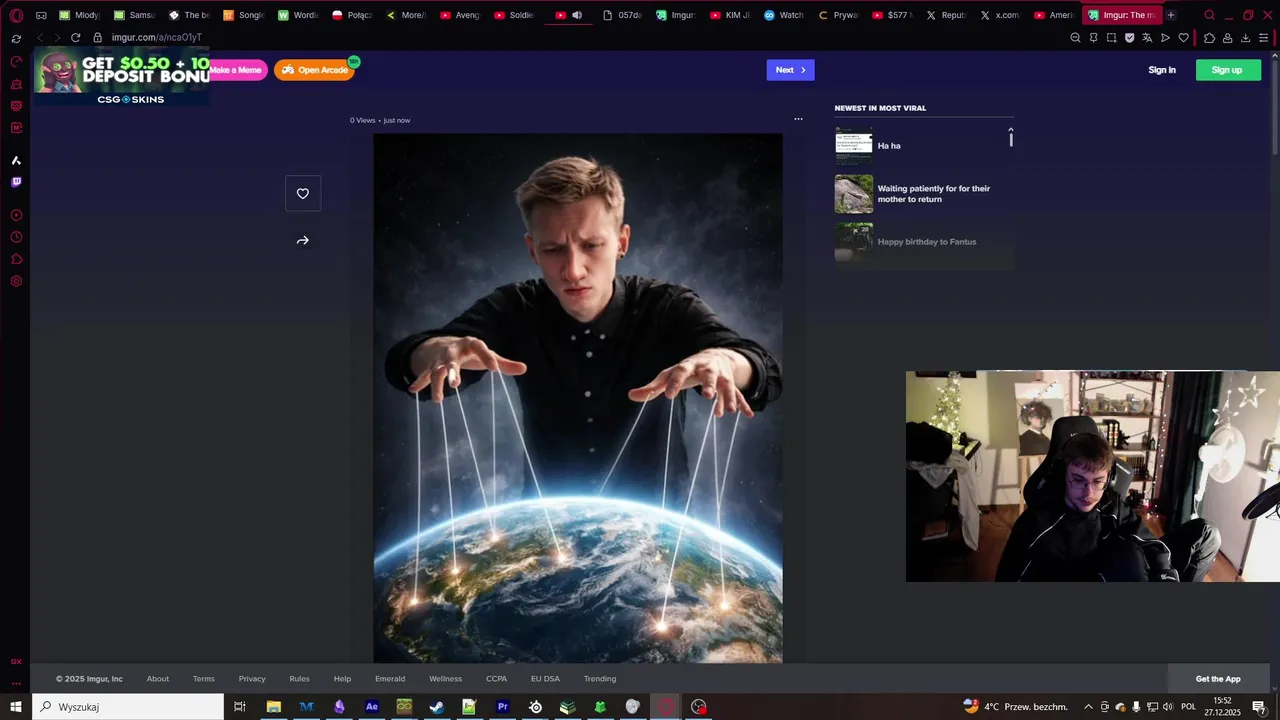
Task: Open history clock in sidebar
Action: click(x=16, y=237)
